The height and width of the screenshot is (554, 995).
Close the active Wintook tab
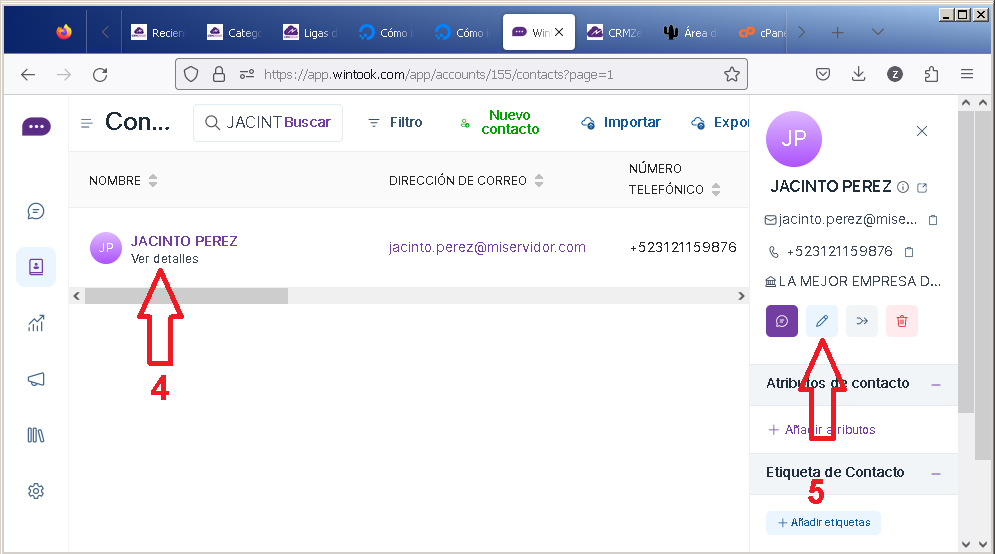pos(559,32)
